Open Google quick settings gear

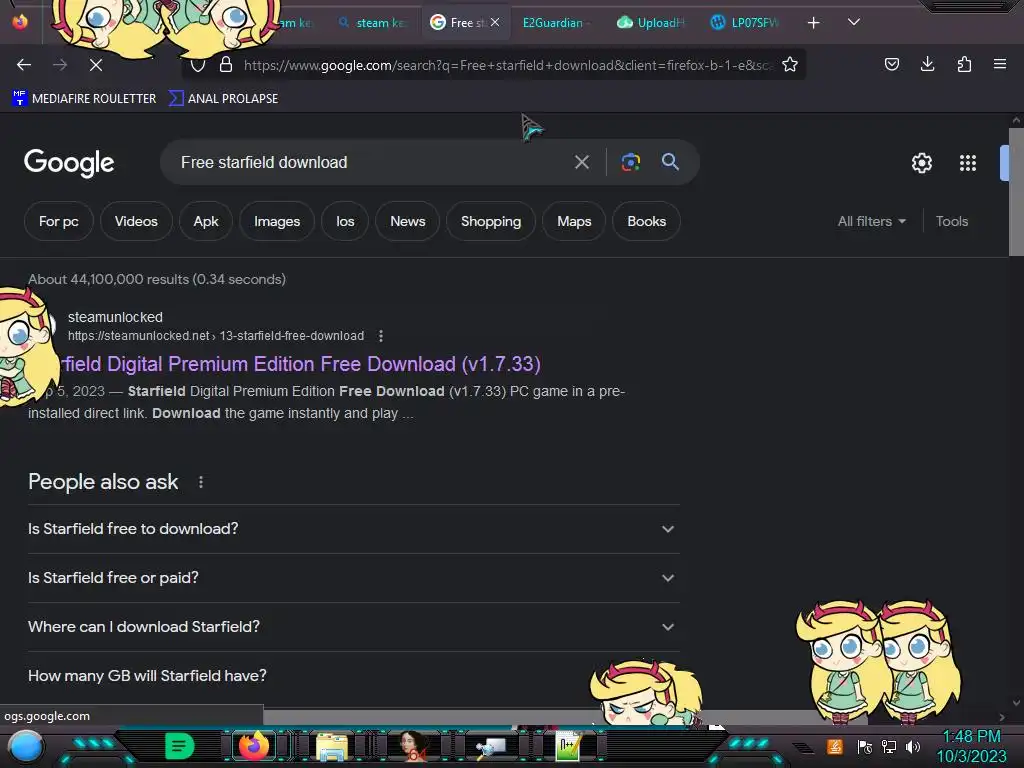coord(921,163)
